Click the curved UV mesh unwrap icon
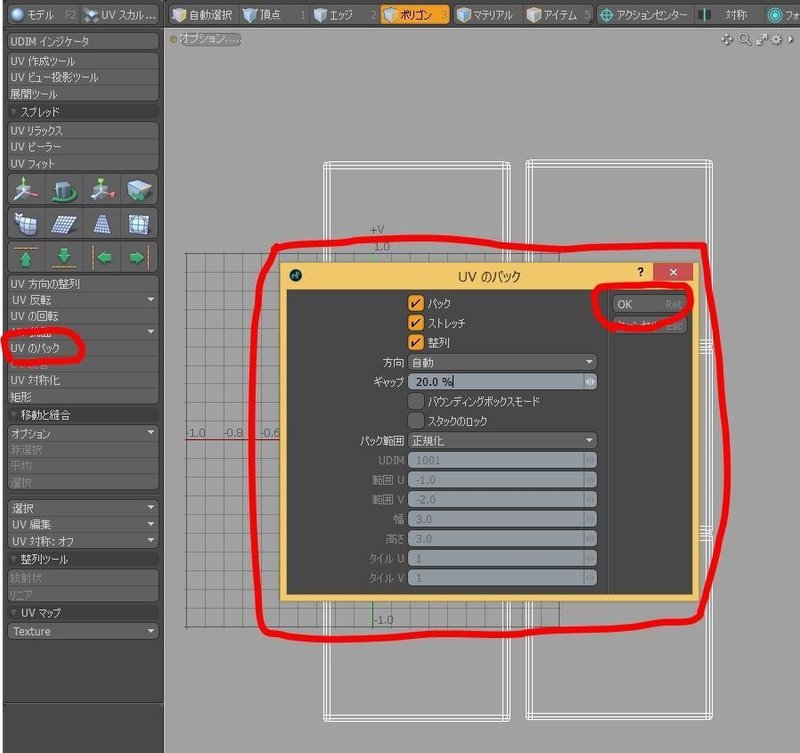This screenshot has height=753, width=800. point(26,223)
